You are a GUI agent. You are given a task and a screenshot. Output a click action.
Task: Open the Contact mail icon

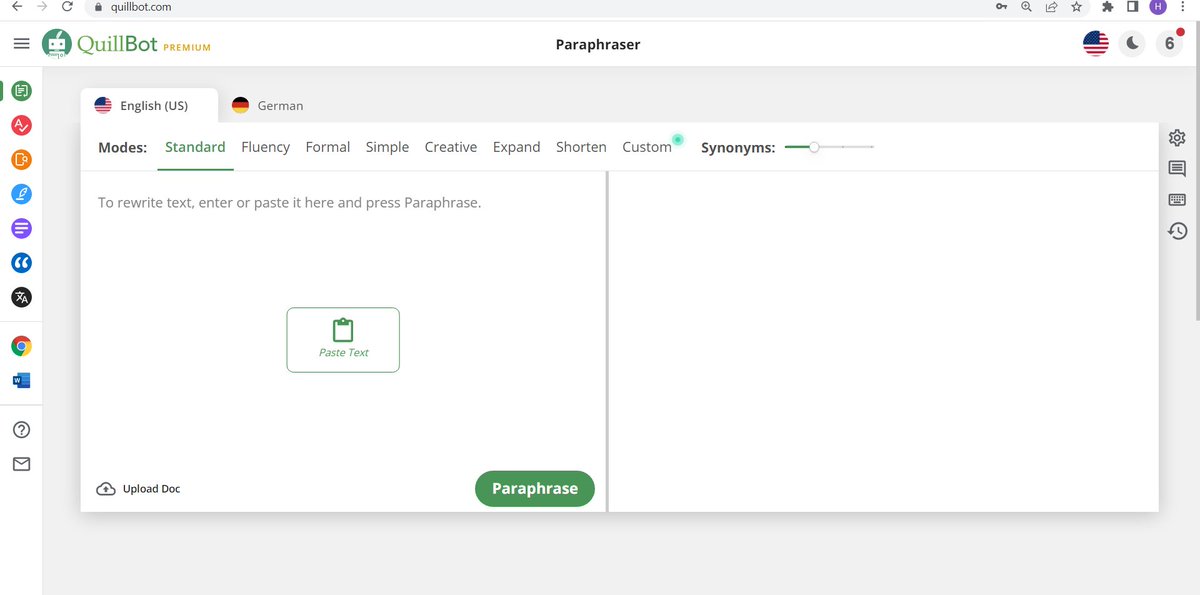(21, 464)
